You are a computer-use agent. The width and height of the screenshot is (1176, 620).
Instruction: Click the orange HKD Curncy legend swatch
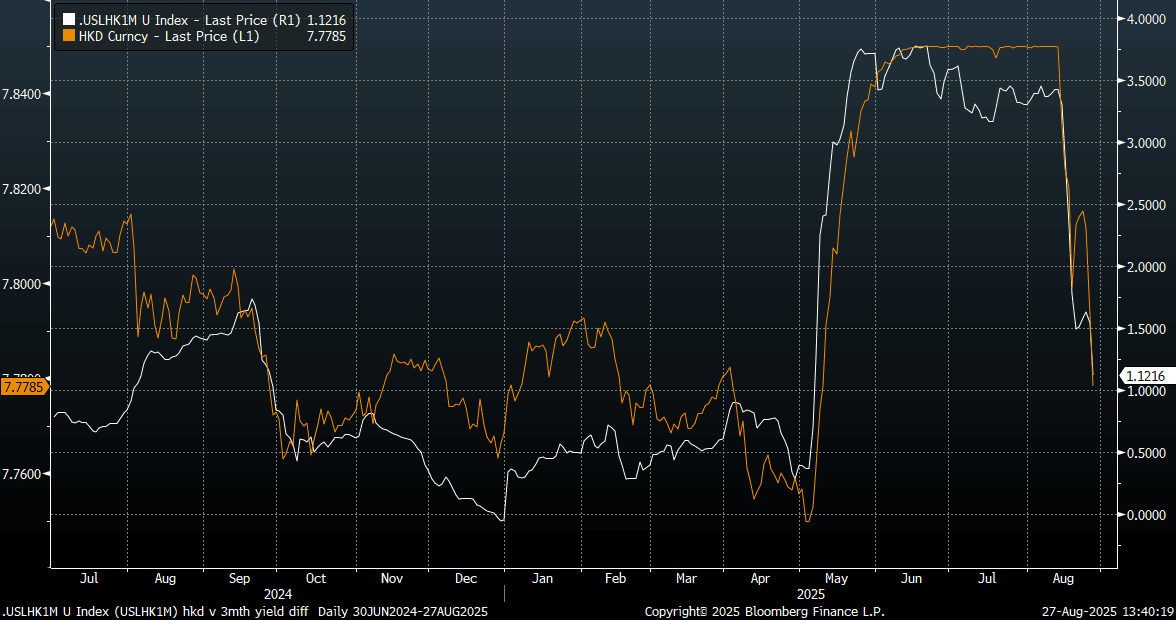click(x=68, y=35)
